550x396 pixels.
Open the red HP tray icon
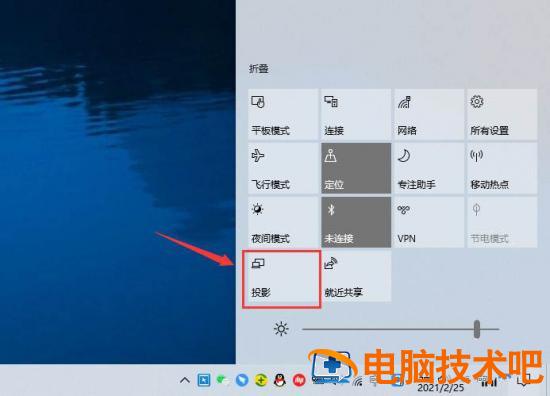(x=299, y=380)
